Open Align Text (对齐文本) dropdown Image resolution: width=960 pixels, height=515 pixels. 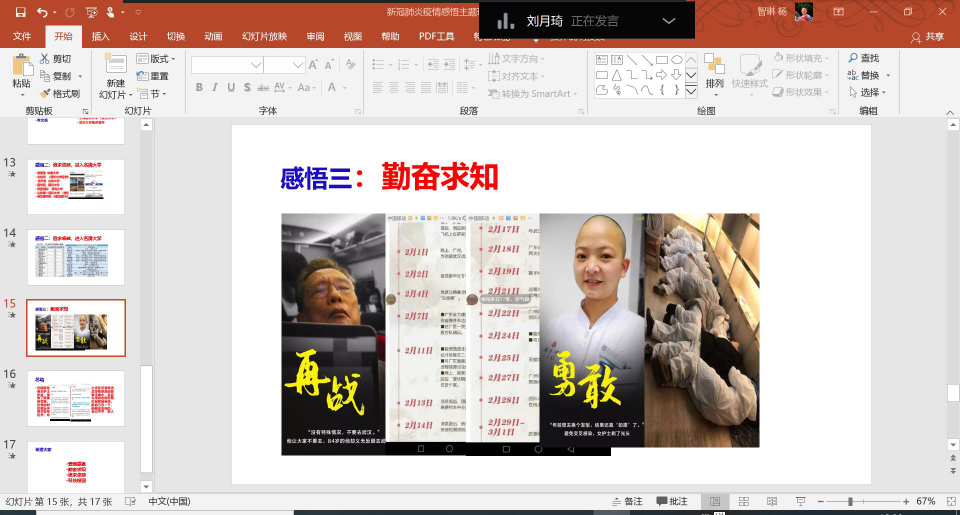(x=516, y=76)
